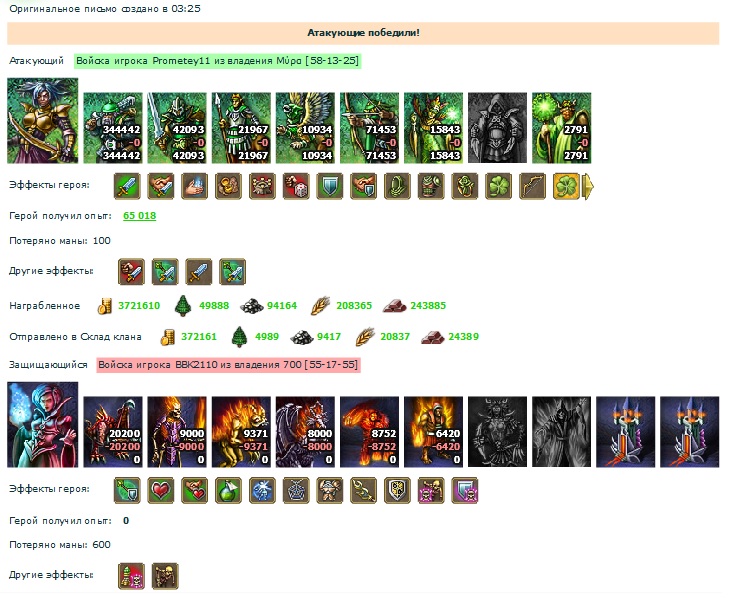
Task: Click the green potion defender effect icon
Action: (x=228, y=490)
